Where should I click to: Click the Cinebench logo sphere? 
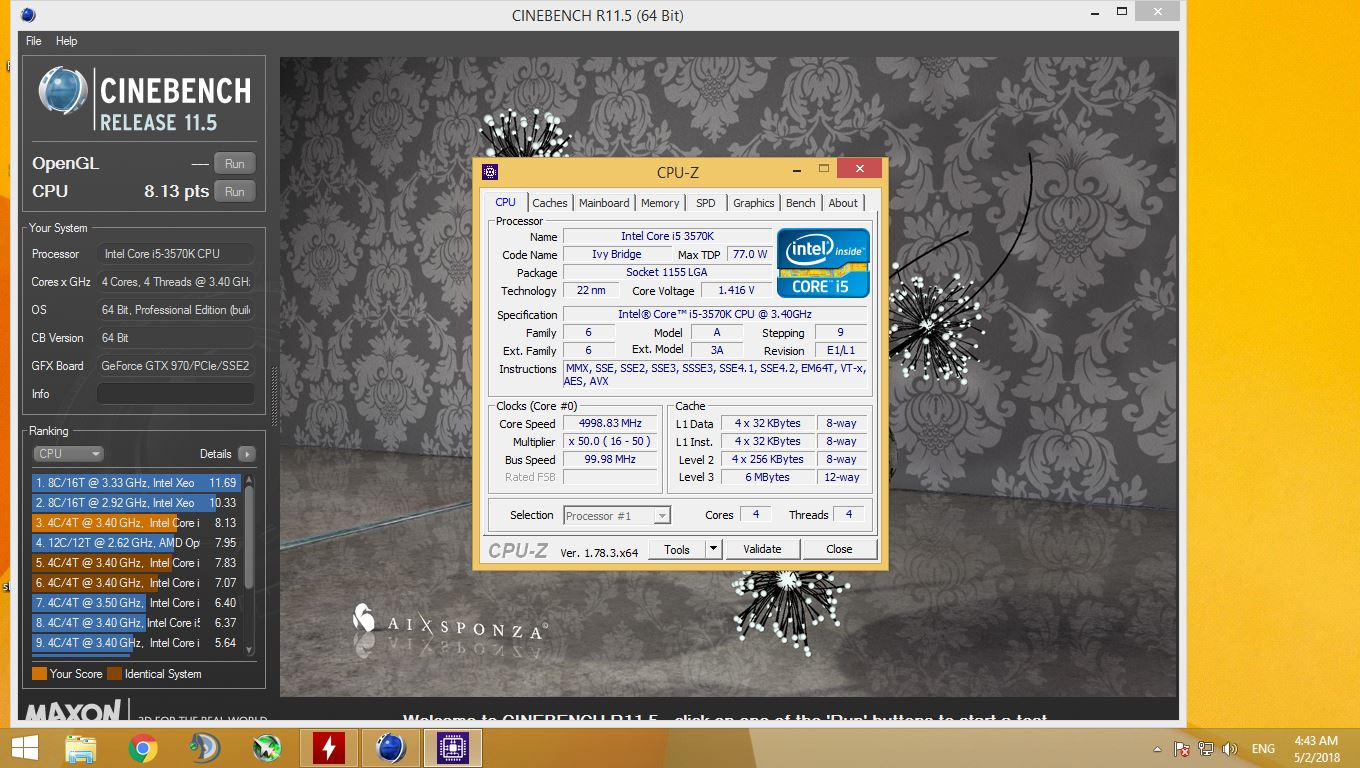(62, 91)
